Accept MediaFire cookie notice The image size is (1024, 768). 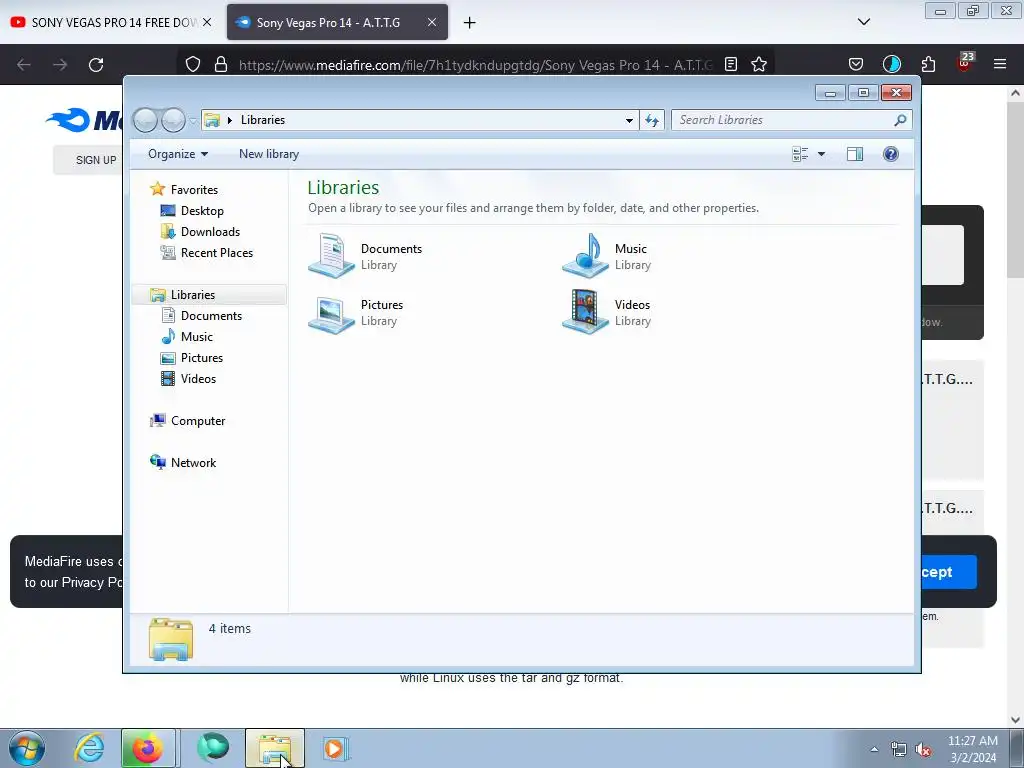[948, 572]
